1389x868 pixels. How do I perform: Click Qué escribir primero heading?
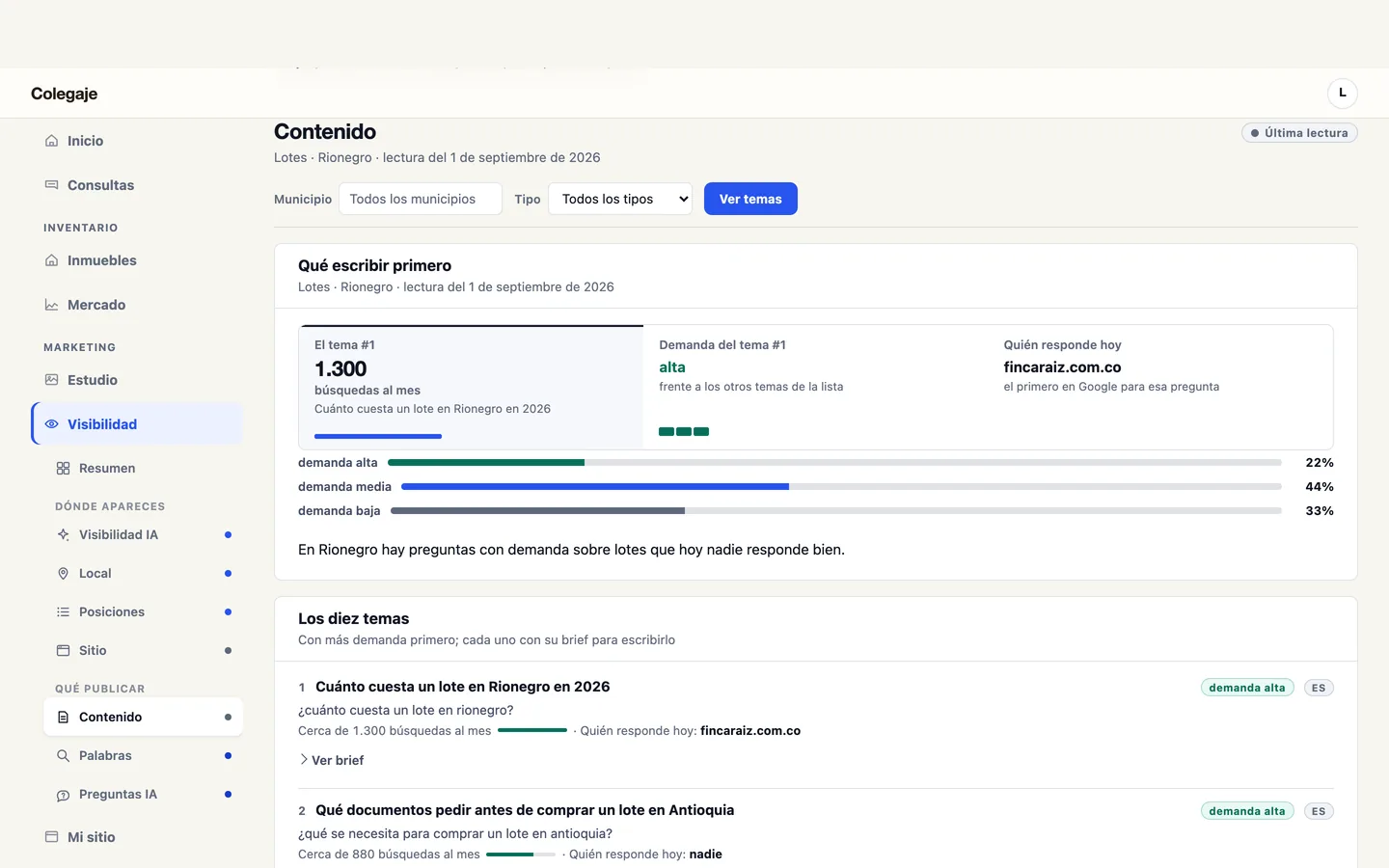(x=374, y=265)
